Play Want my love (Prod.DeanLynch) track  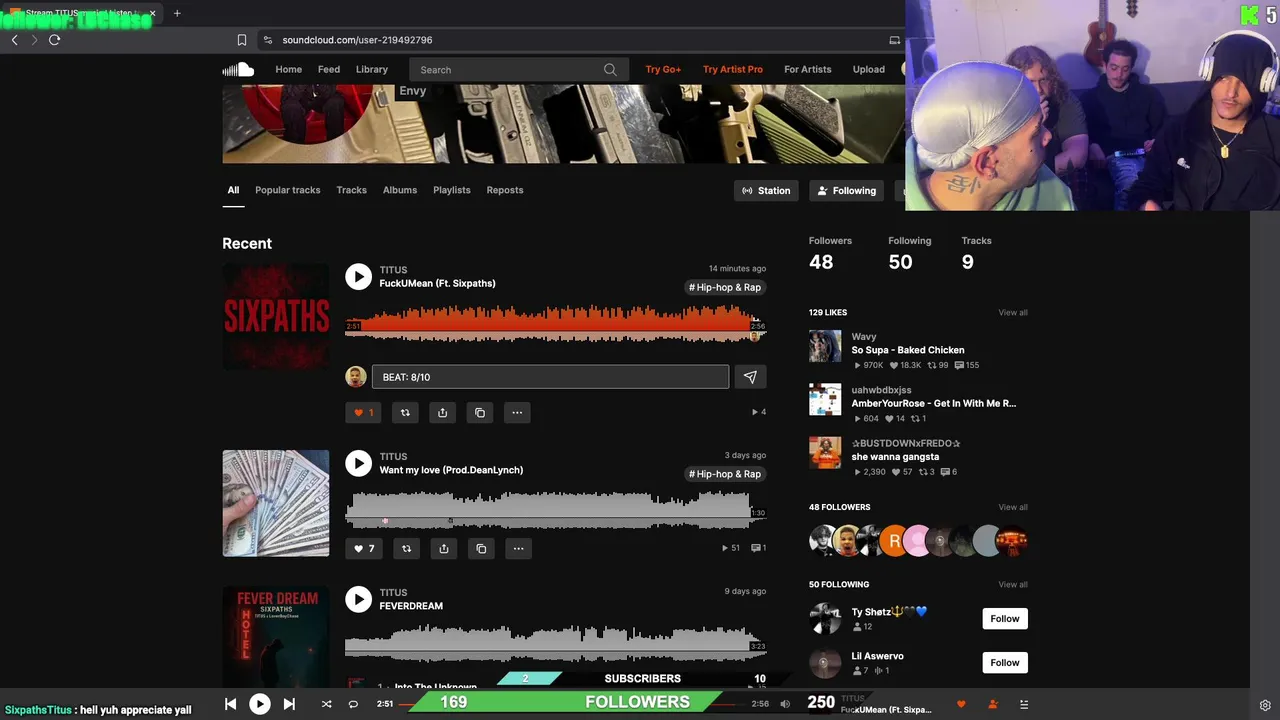click(x=358, y=463)
